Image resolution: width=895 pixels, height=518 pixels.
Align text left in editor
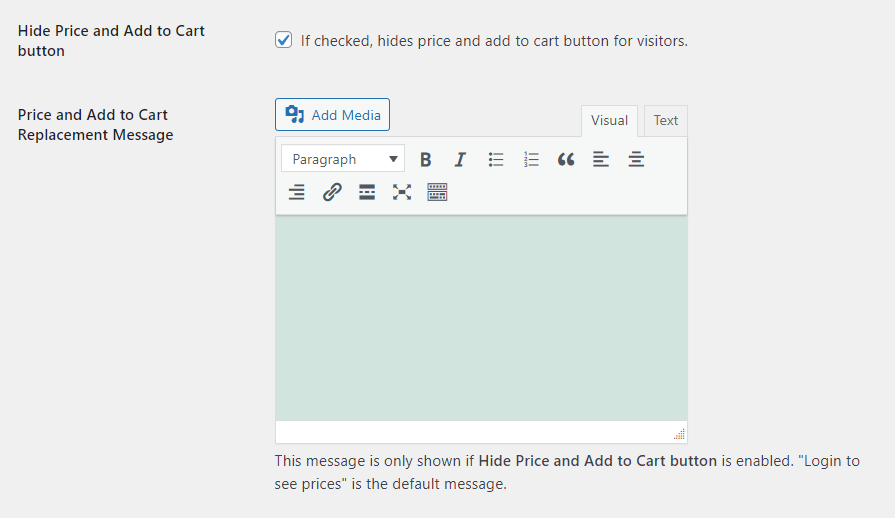click(601, 159)
